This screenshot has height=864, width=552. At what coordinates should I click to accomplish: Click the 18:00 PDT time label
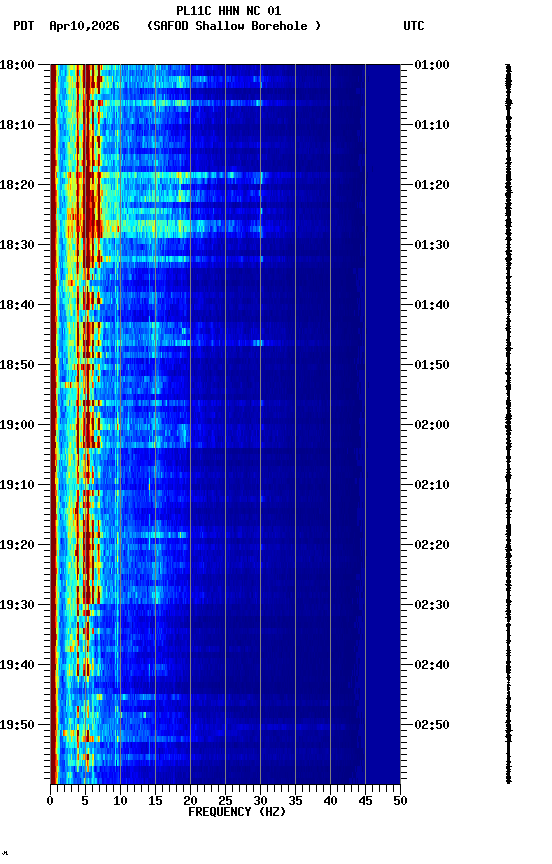(17, 65)
